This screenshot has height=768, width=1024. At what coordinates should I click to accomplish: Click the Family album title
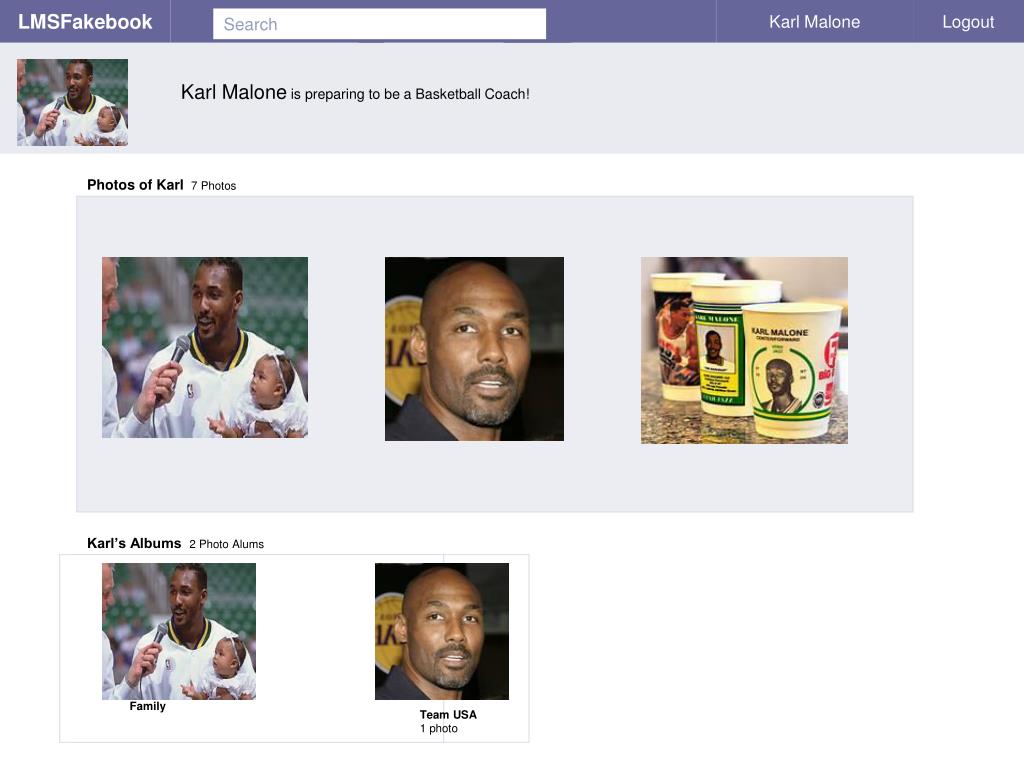[148, 706]
